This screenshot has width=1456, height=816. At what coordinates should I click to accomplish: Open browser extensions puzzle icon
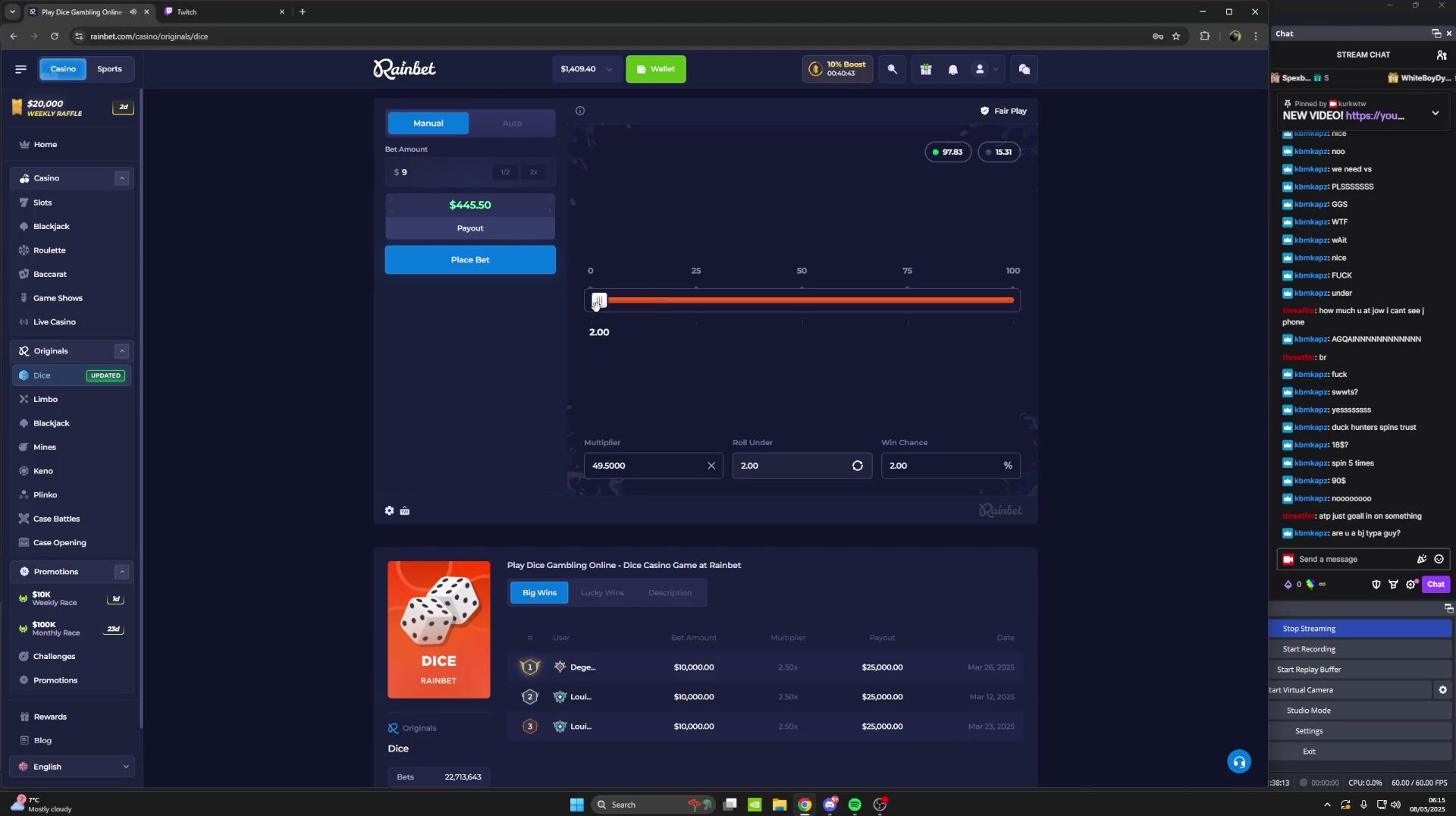1205,36
